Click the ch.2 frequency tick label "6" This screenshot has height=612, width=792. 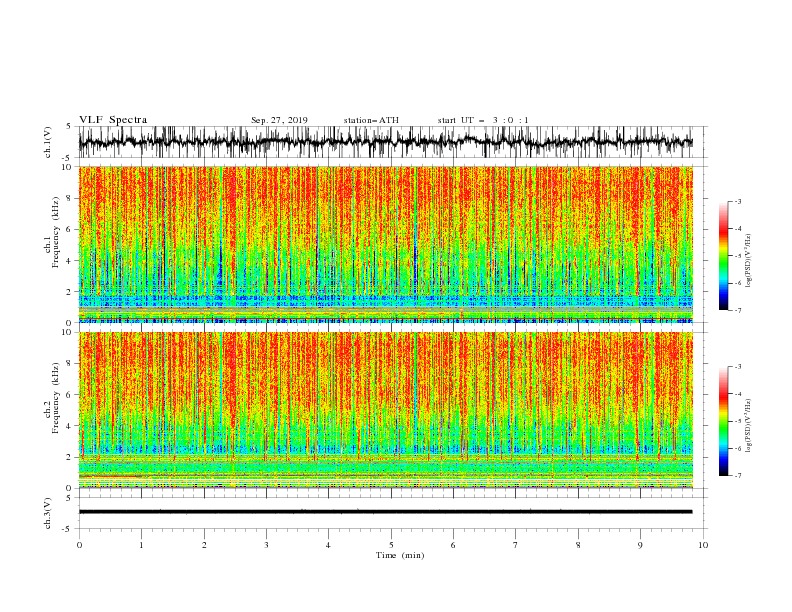[71, 395]
